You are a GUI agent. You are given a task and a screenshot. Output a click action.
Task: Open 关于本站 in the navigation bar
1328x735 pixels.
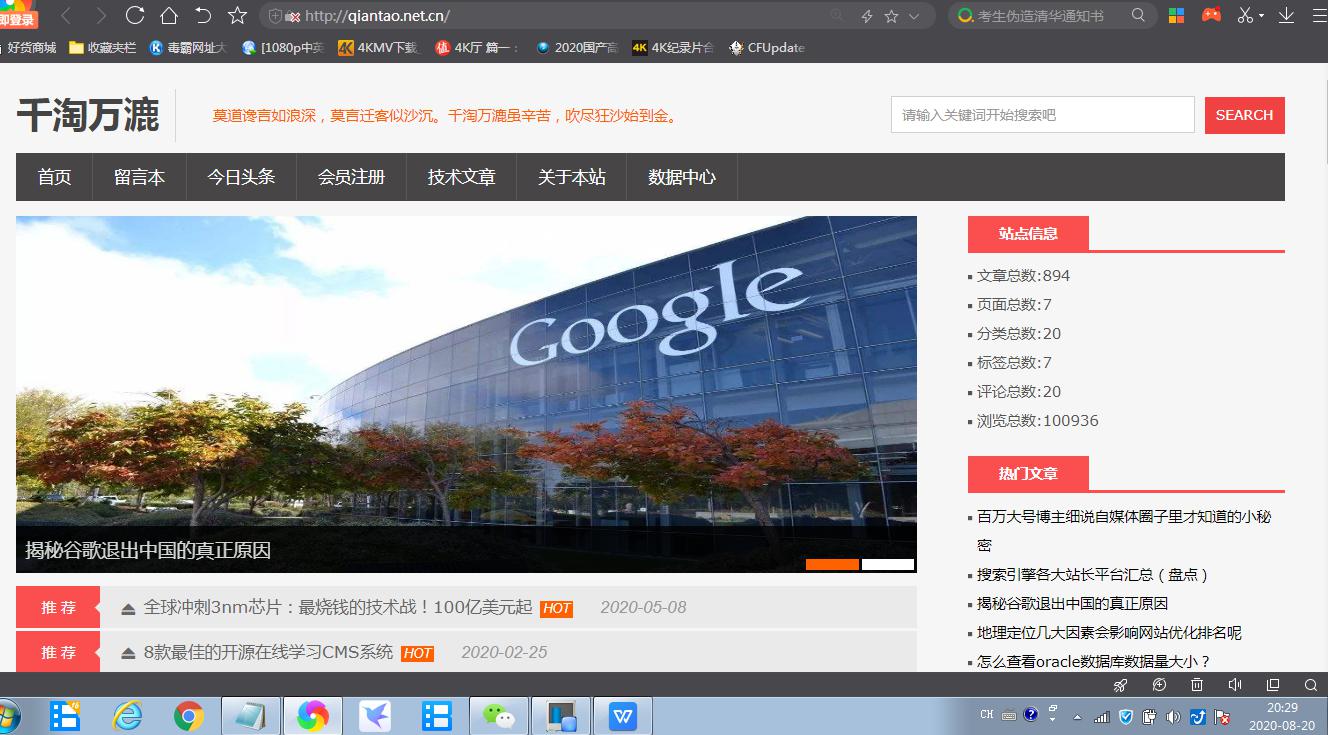pos(572,177)
